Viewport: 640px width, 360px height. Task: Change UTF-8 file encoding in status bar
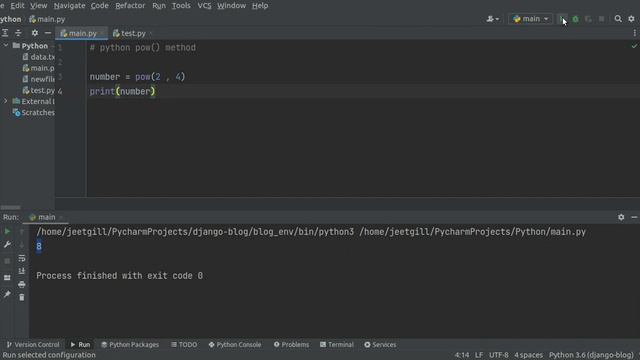click(499, 355)
